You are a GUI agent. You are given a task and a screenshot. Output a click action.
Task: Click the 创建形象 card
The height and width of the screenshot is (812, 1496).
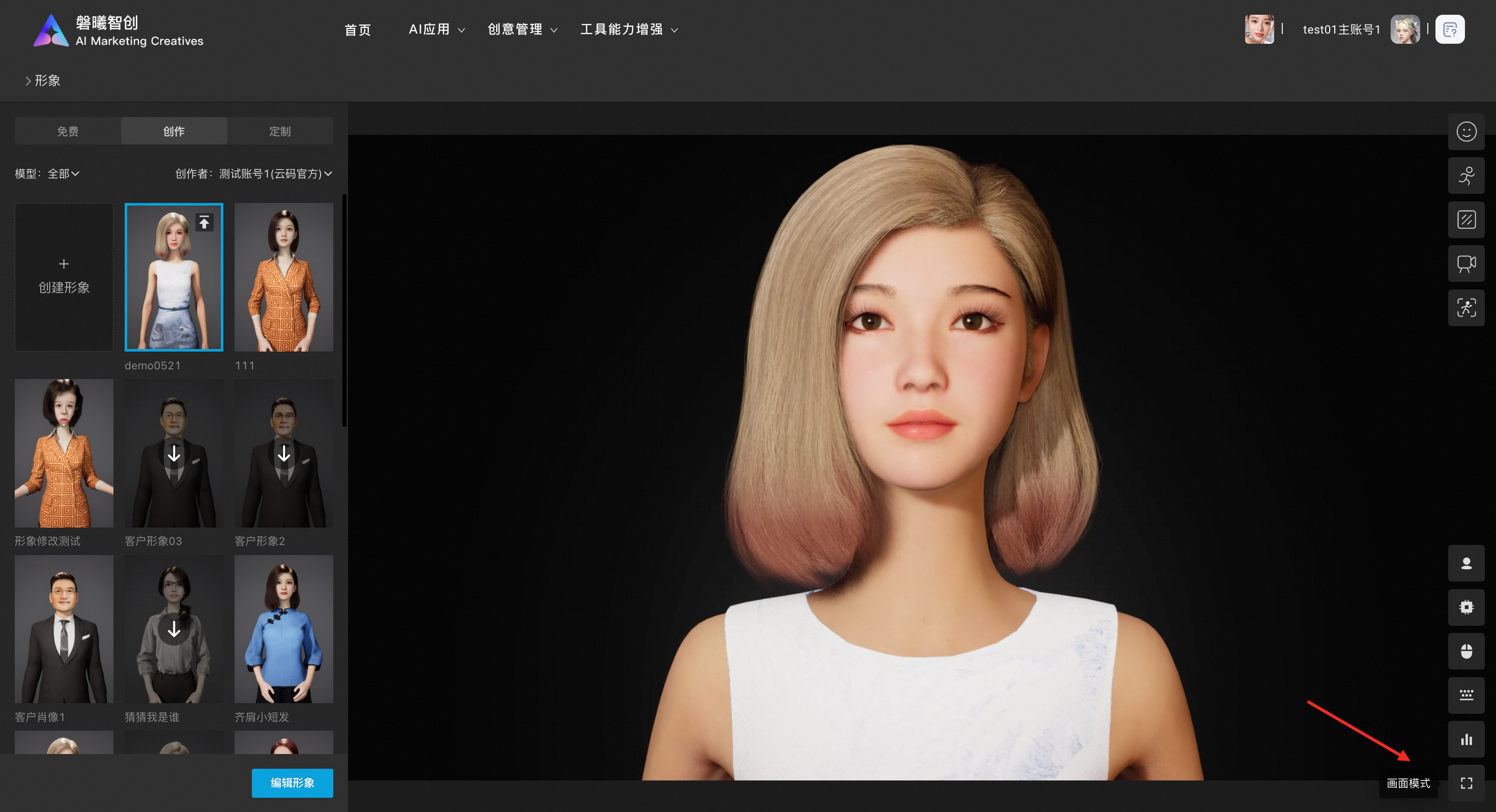64,277
